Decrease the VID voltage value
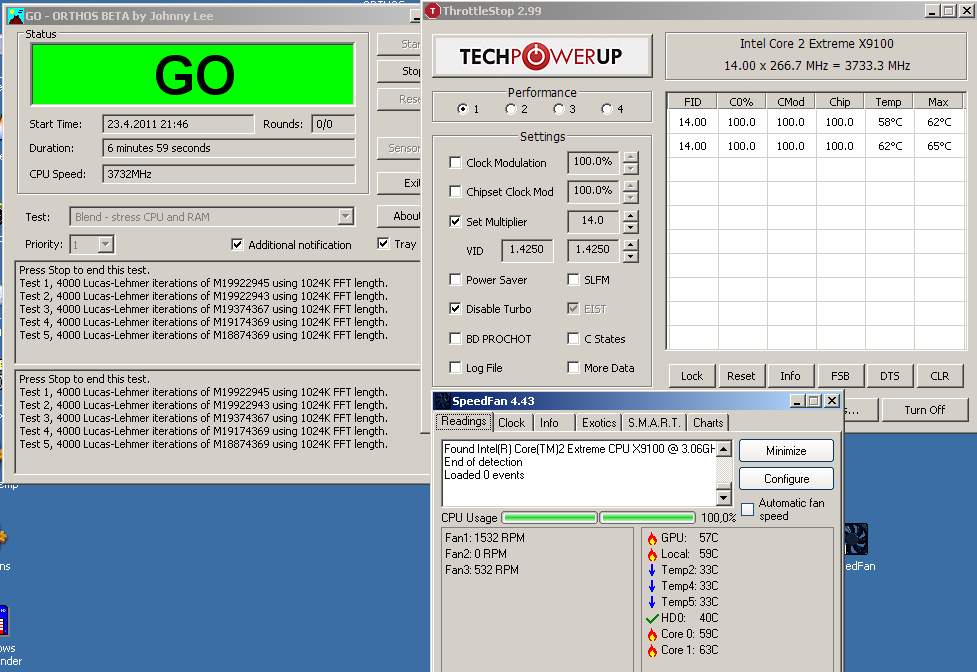 pyautogui.click(x=631, y=256)
